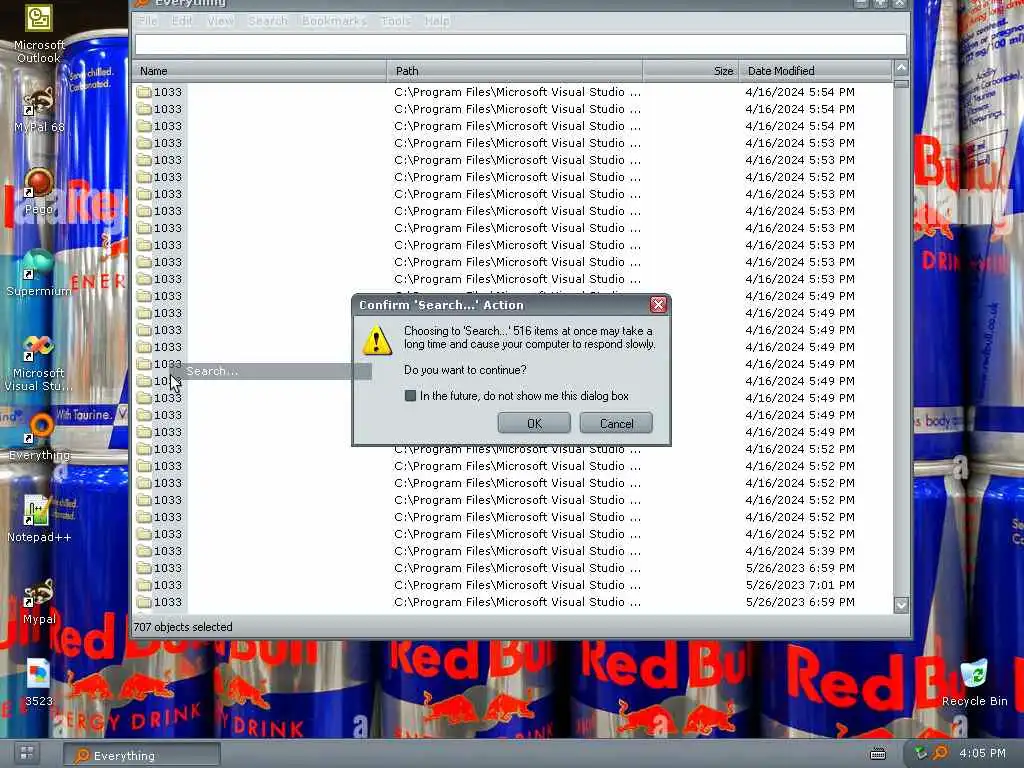The width and height of the screenshot is (1024, 768).
Task: Open the Tools menu
Action: tap(396, 21)
